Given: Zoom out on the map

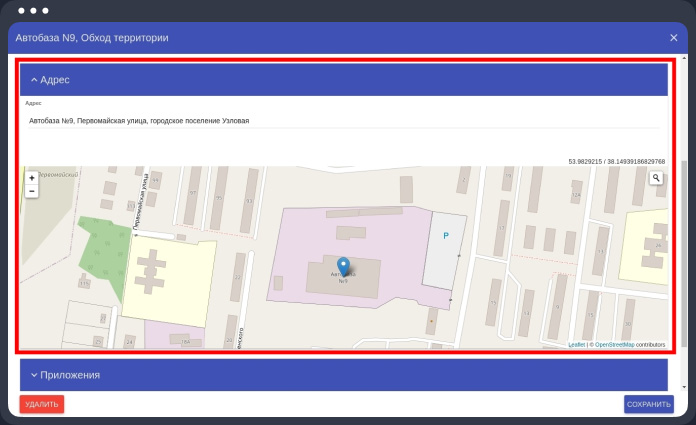Looking at the screenshot, I should tap(32, 191).
